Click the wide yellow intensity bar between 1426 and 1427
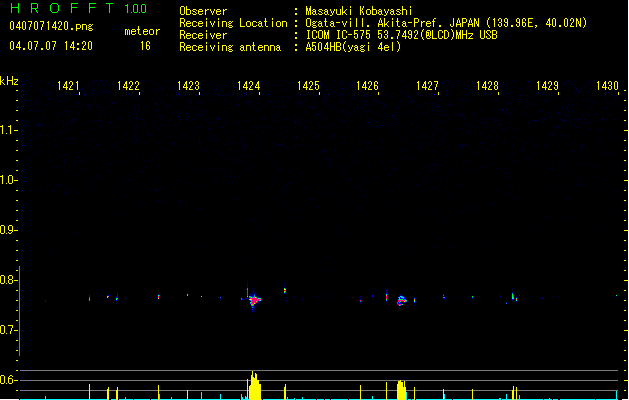The width and height of the screenshot is (629, 400). [401, 390]
